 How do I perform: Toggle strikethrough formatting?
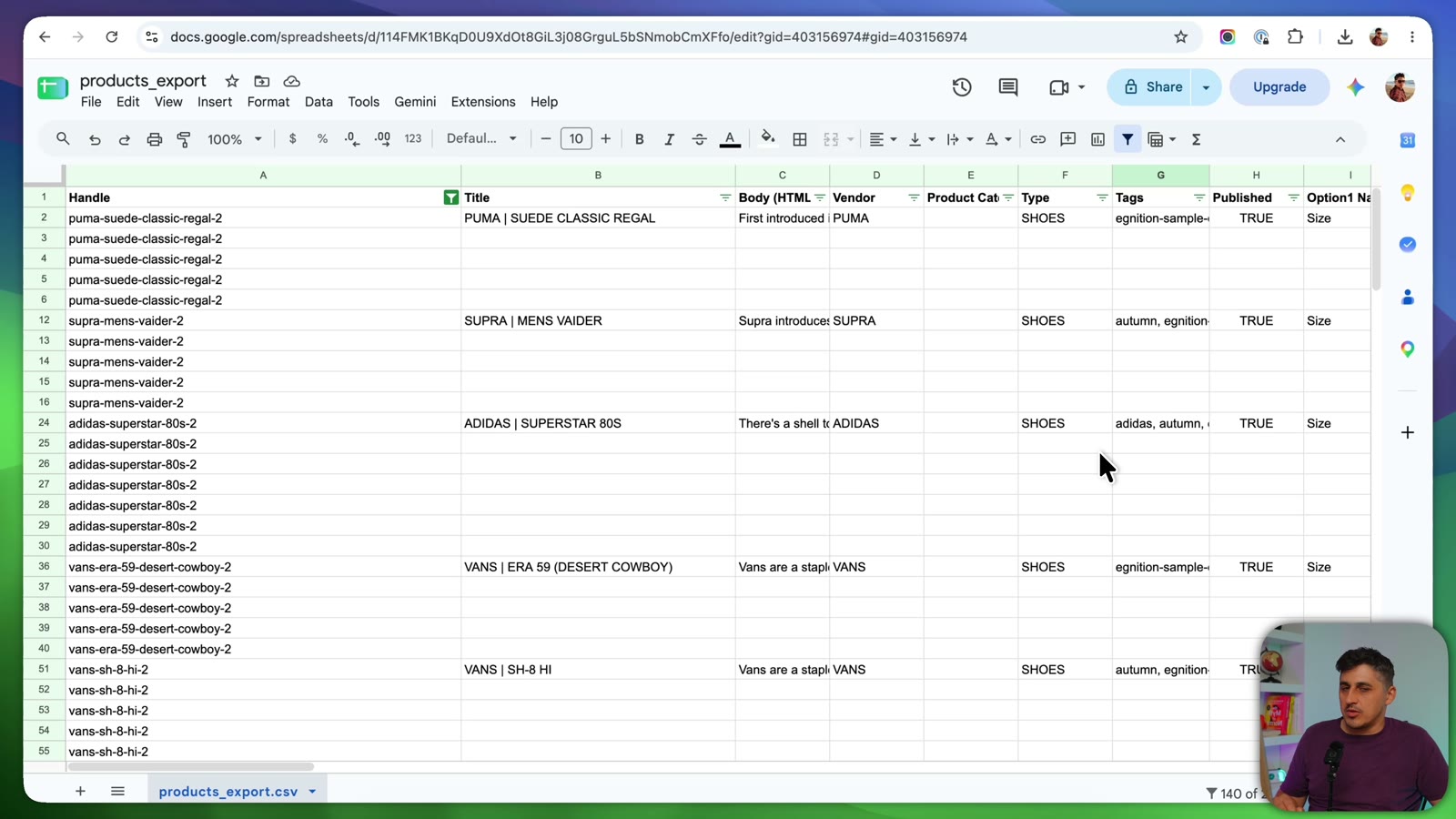[700, 139]
